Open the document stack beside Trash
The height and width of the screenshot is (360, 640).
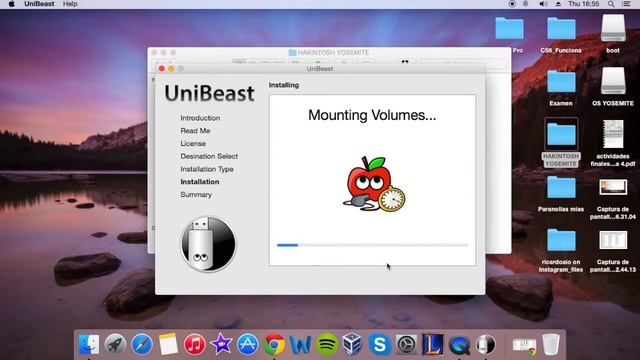click(x=524, y=345)
